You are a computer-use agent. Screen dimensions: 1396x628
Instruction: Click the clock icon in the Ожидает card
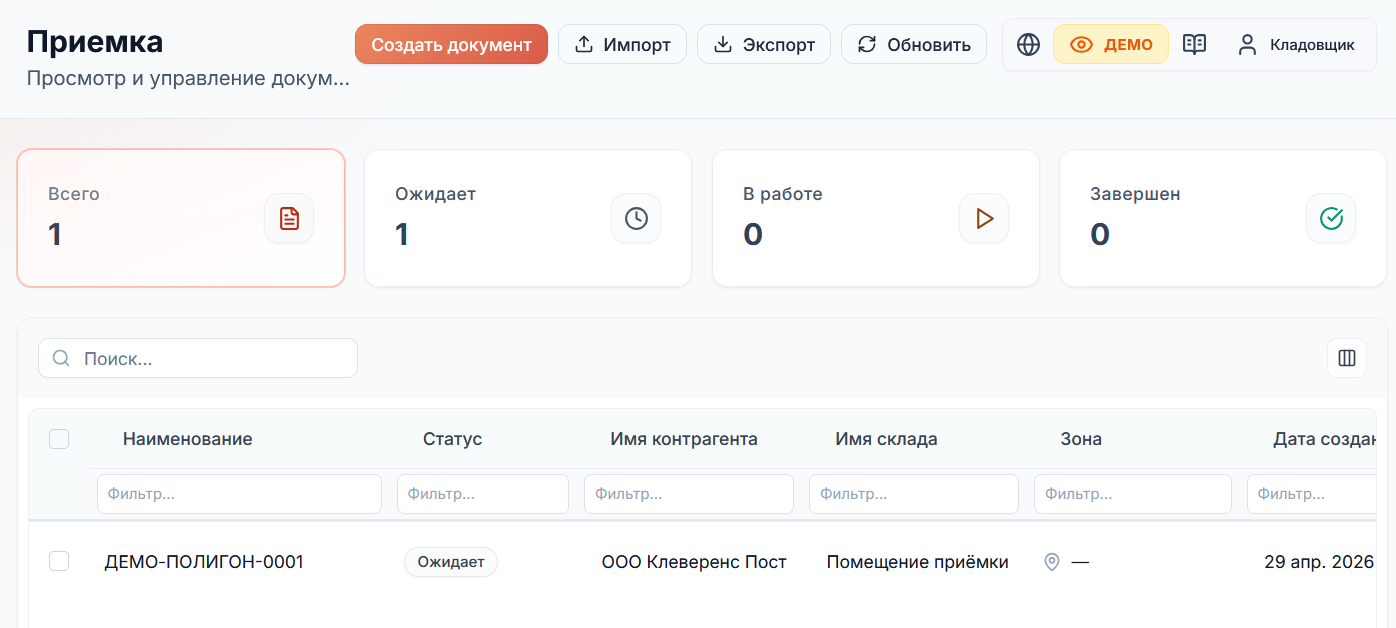point(636,218)
